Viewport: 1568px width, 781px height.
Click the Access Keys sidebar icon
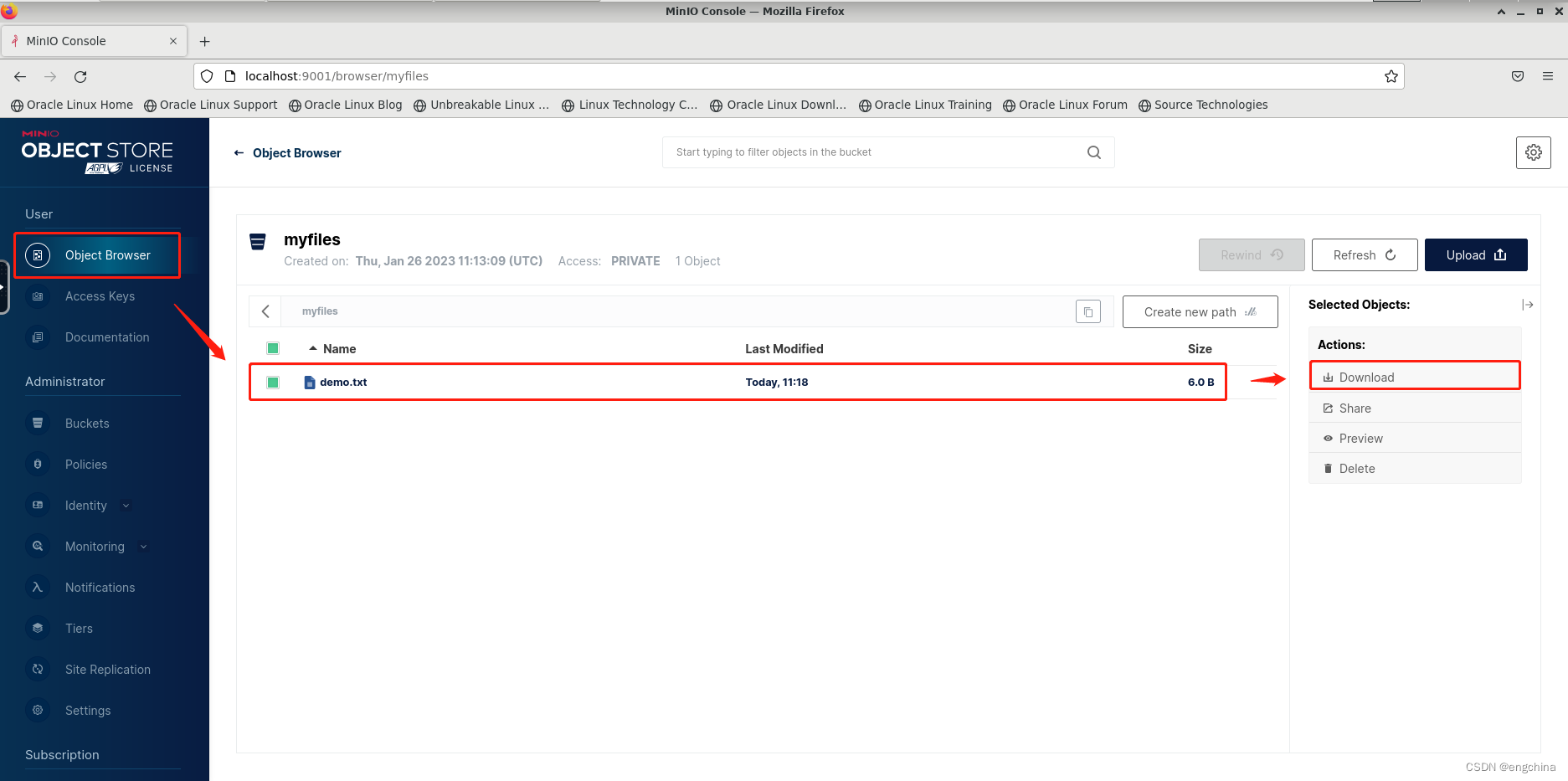pyautogui.click(x=38, y=296)
